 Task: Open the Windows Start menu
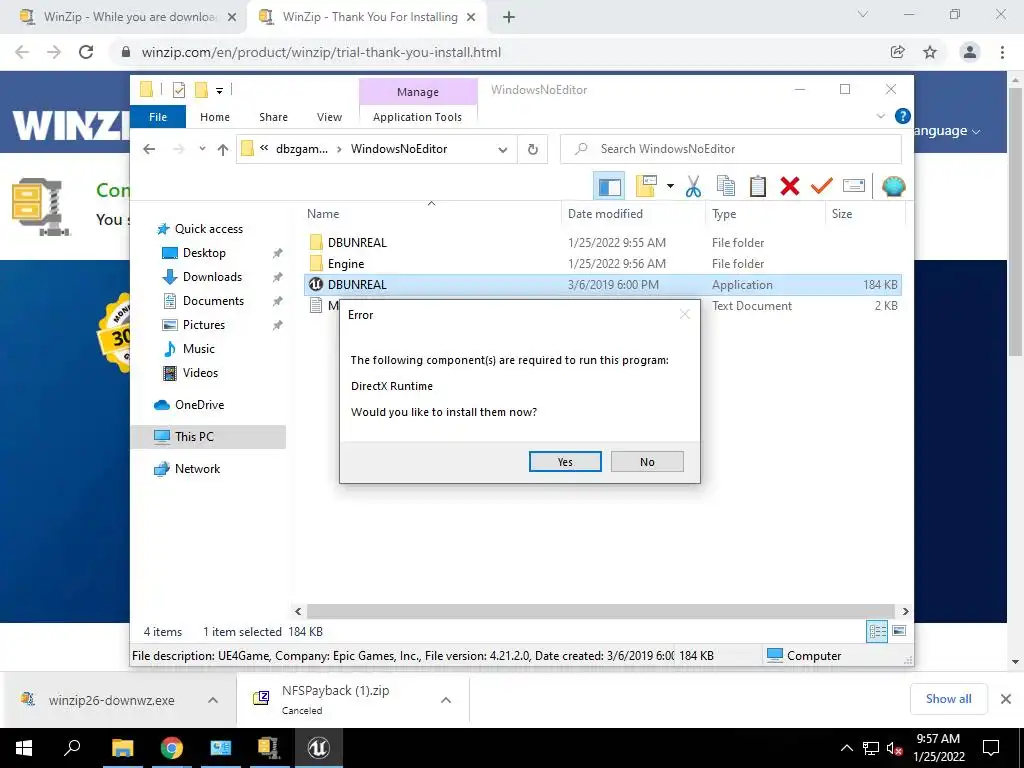pos(24,748)
